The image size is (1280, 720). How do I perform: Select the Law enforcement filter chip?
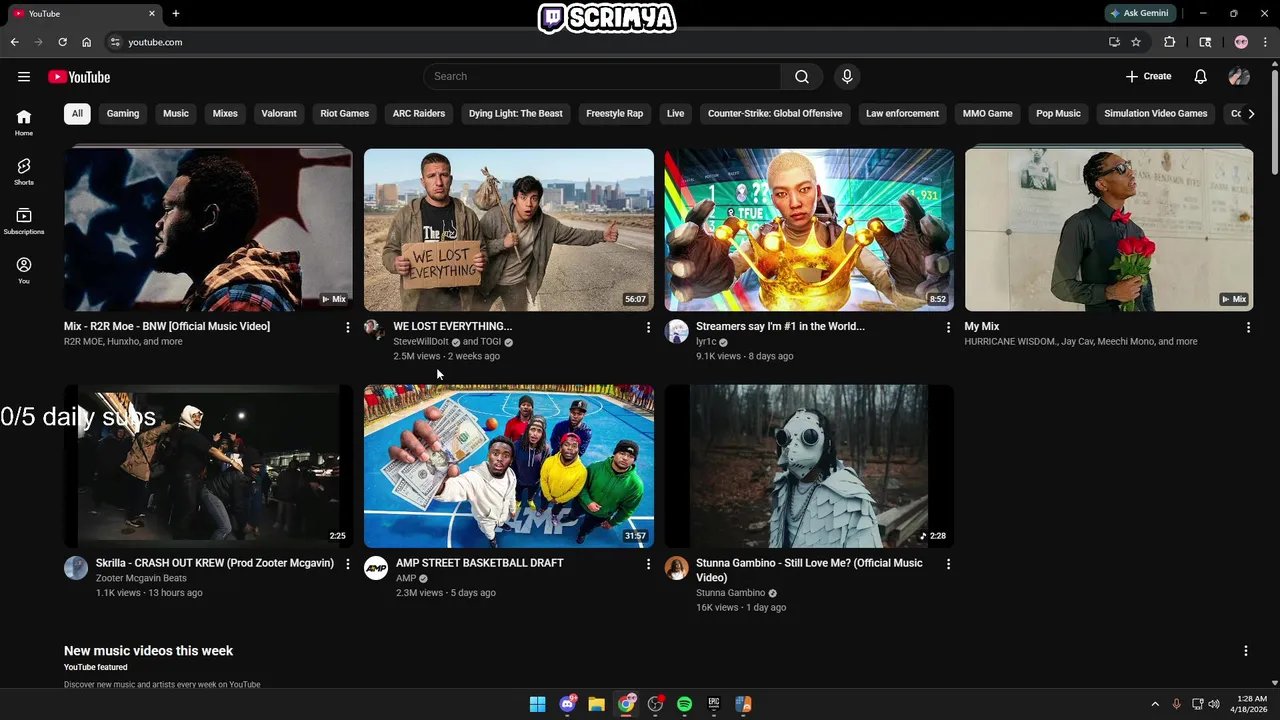coord(902,114)
